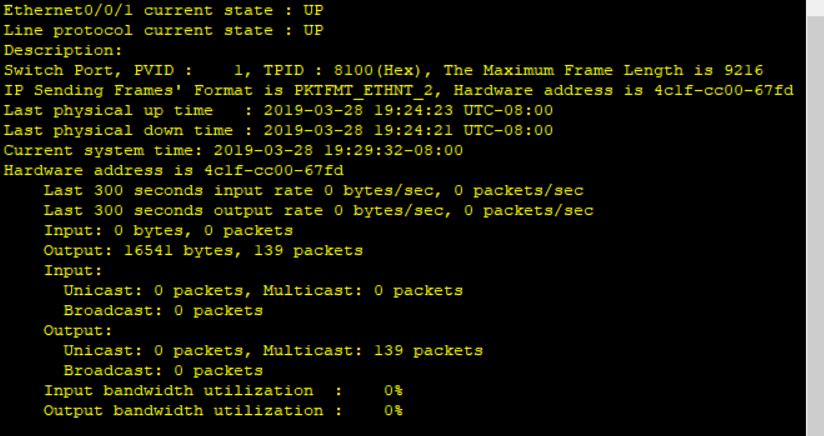Click the standalone Hardware address line
The image size is (824, 436).
point(174,171)
